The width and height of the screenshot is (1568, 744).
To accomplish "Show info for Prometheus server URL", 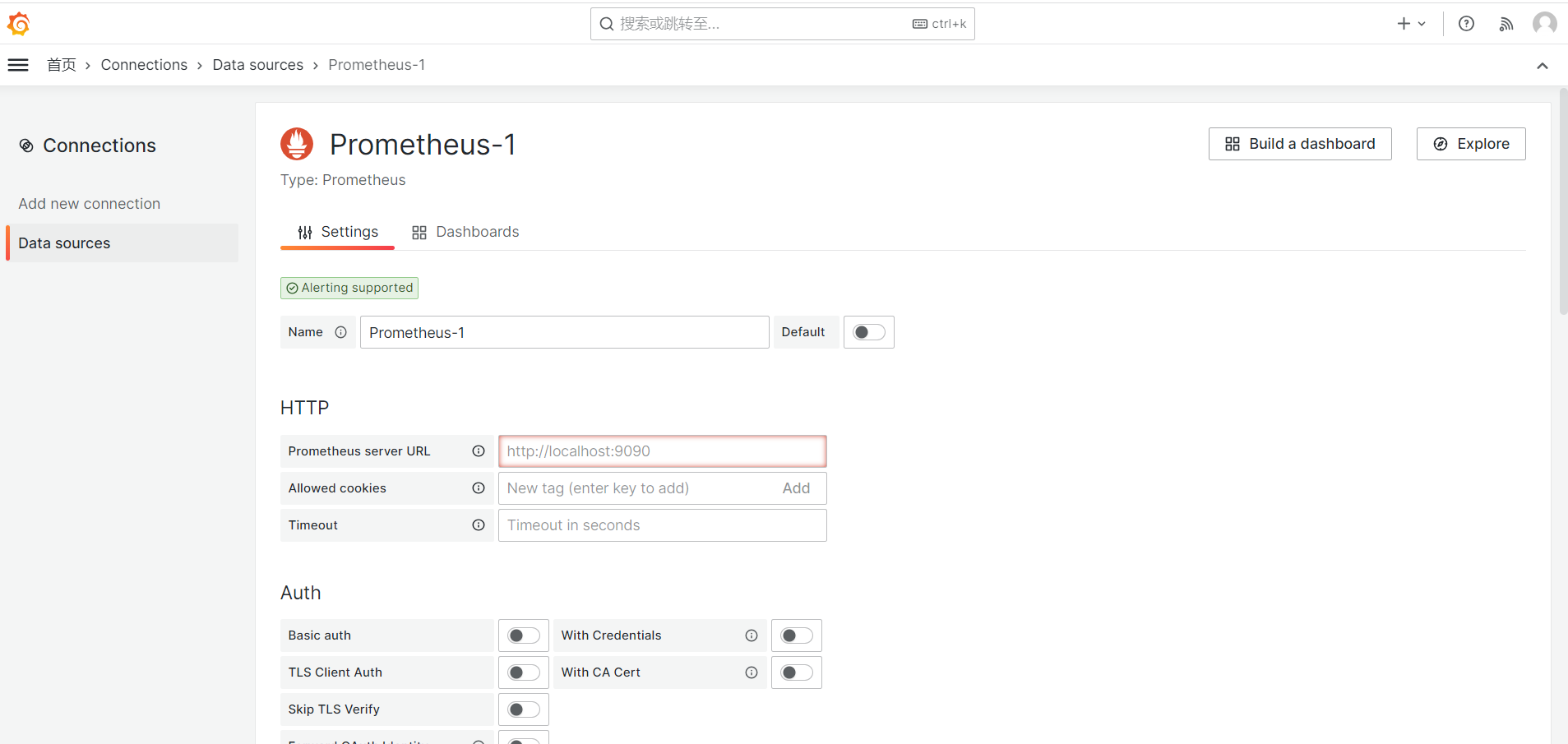I will point(479,451).
